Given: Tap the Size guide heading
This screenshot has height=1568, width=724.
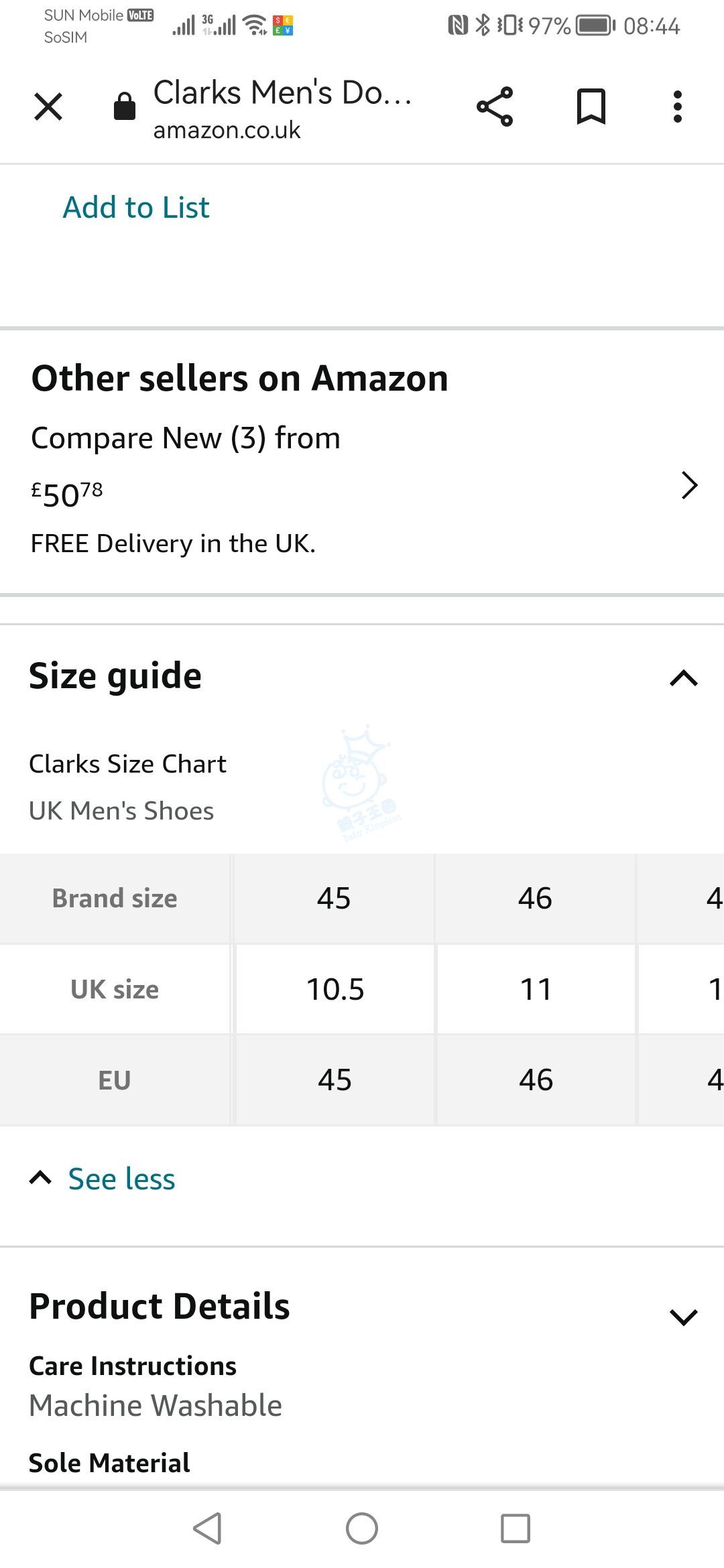Looking at the screenshot, I should (115, 676).
